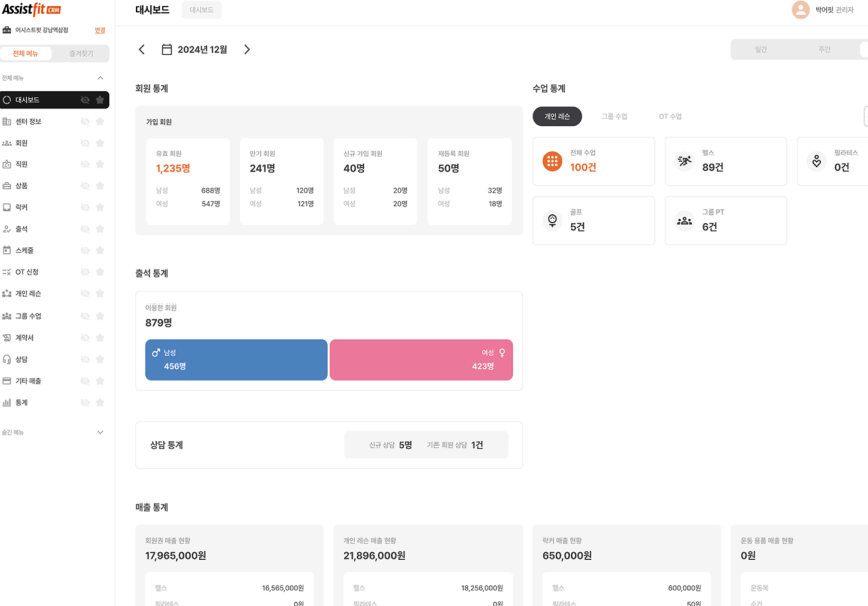Click the 변경 link next to center name

click(x=100, y=31)
